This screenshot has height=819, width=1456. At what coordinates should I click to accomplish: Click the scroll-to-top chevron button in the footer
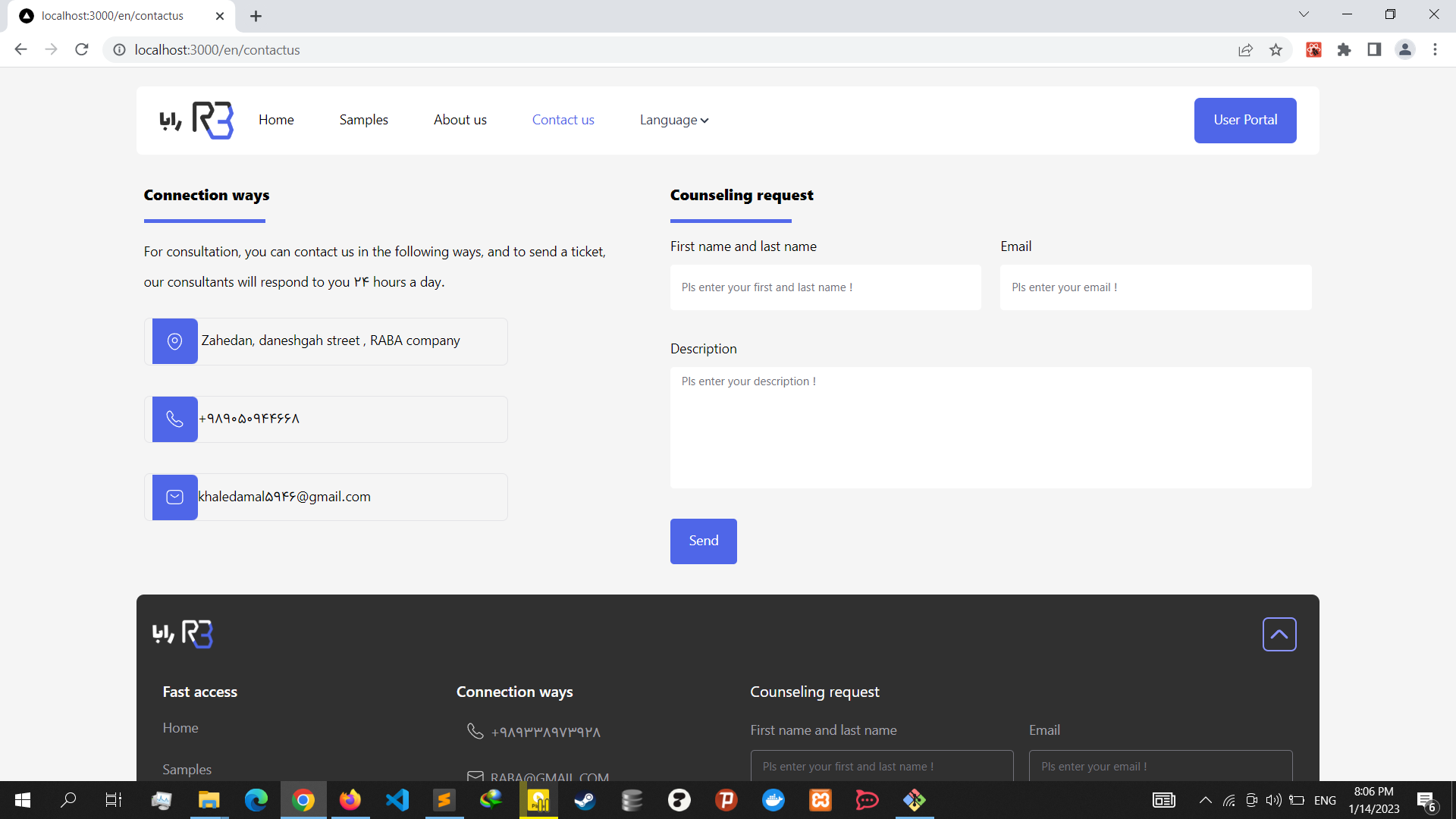pos(1279,634)
